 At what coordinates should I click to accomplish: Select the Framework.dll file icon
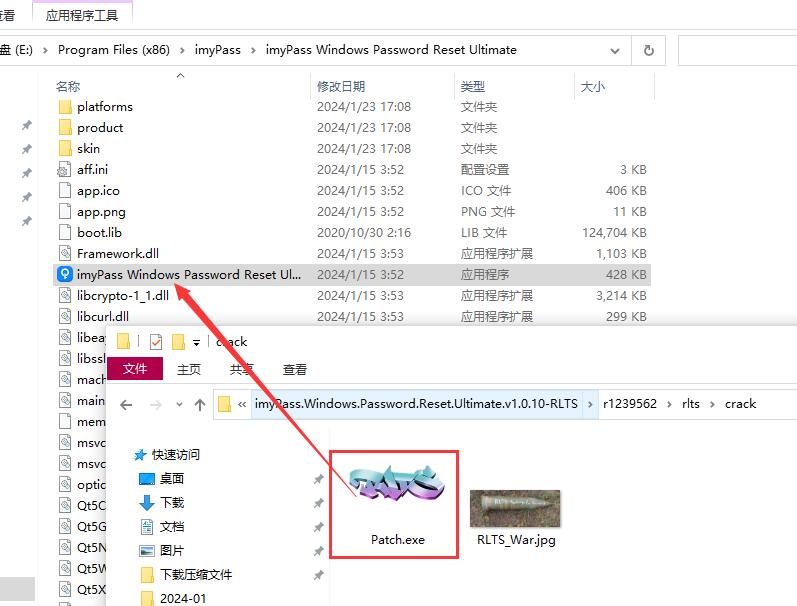point(65,253)
